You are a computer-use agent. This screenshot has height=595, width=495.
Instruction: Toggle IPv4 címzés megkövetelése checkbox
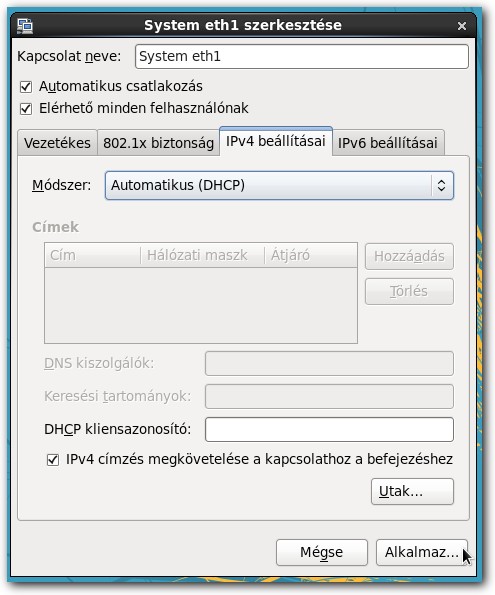click(53, 460)
